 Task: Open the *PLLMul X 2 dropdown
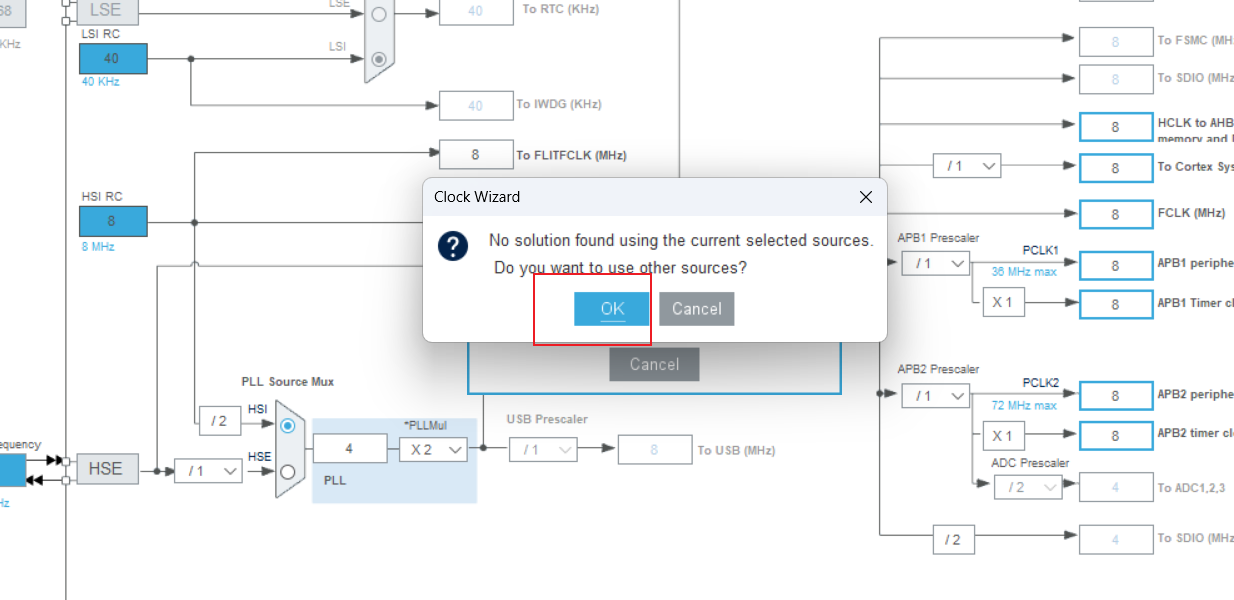434,450
